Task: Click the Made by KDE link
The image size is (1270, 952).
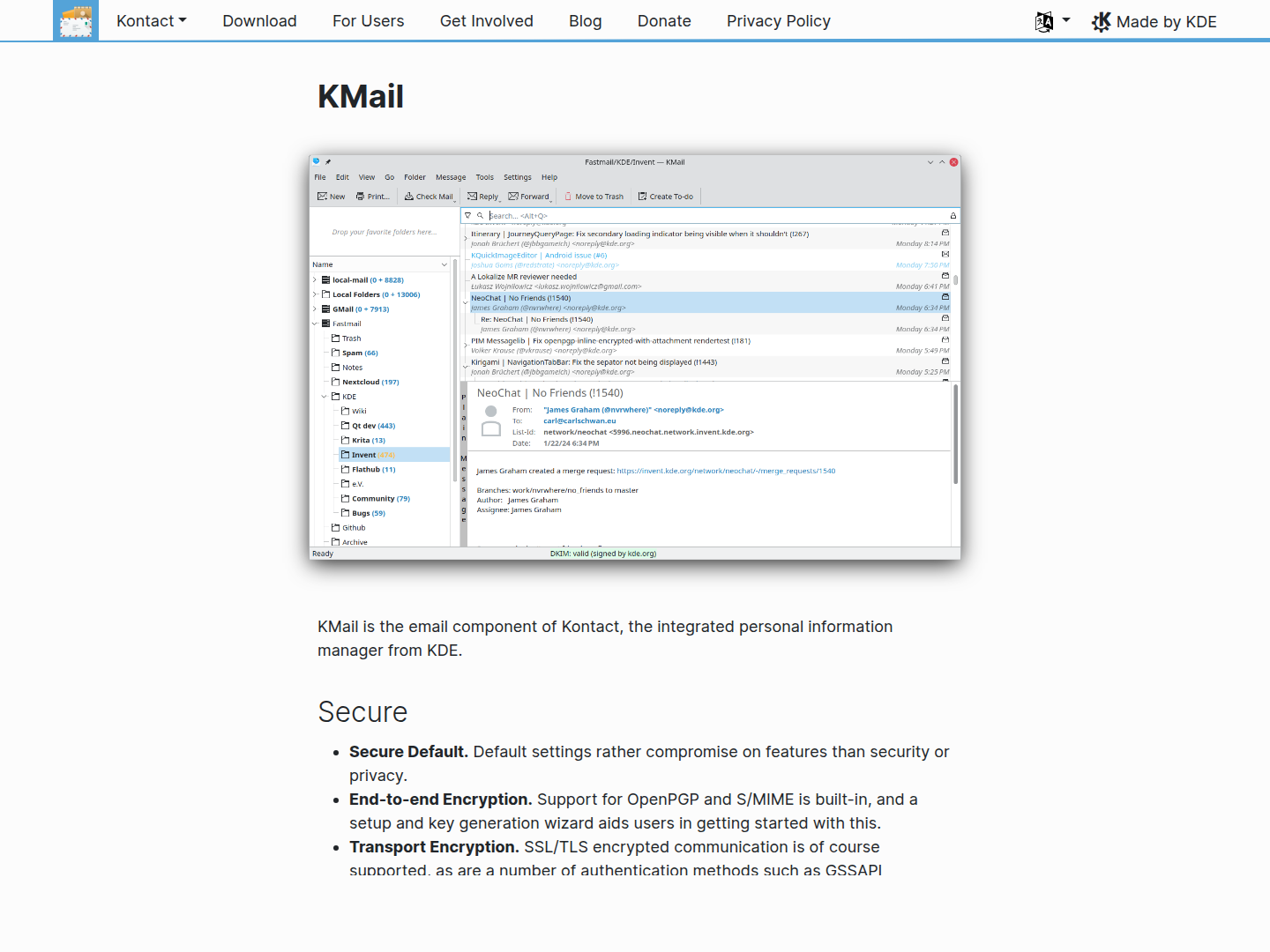Action: point(1154,22)
